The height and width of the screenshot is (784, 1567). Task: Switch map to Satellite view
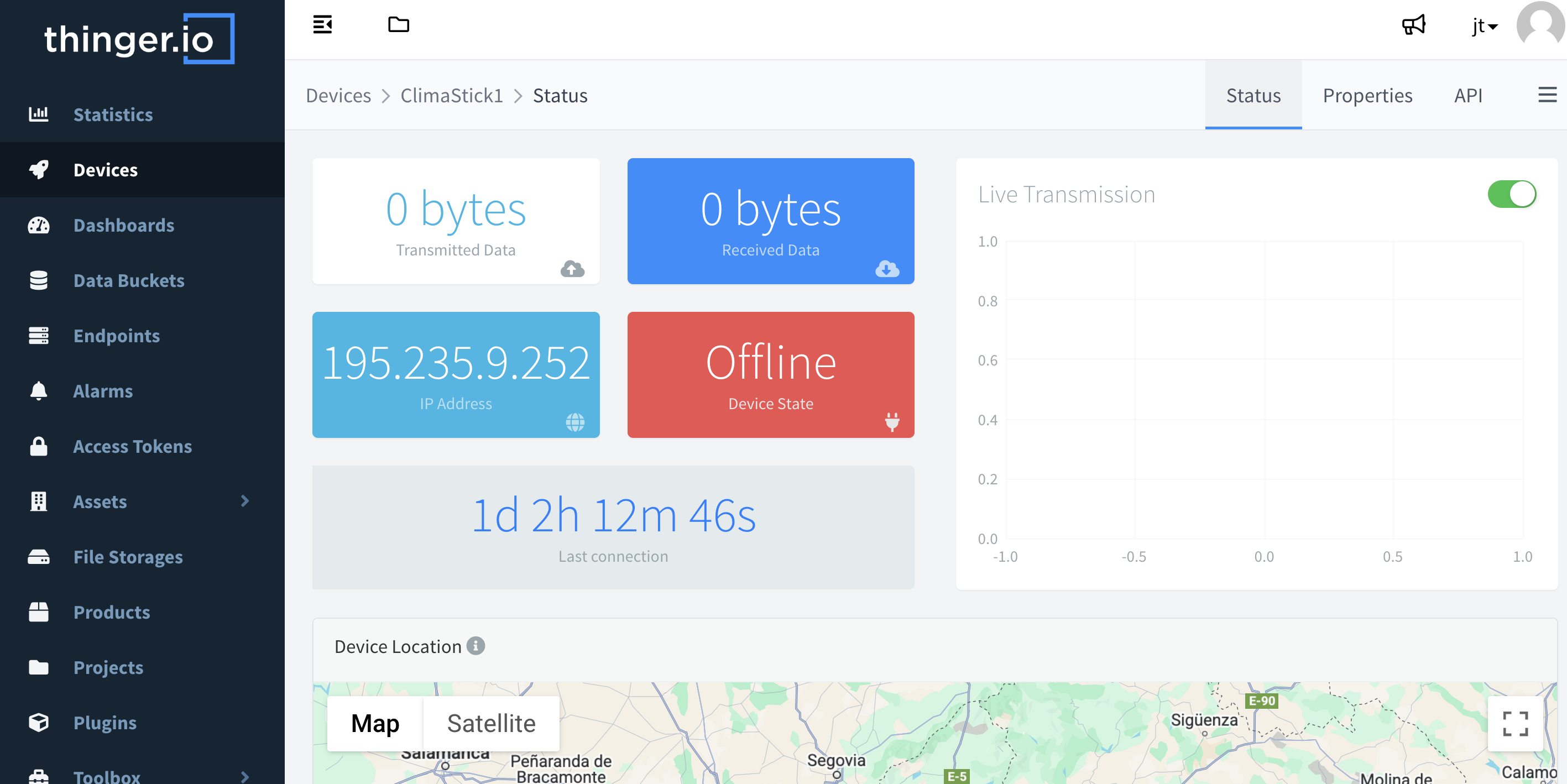[x=491, y=723]
